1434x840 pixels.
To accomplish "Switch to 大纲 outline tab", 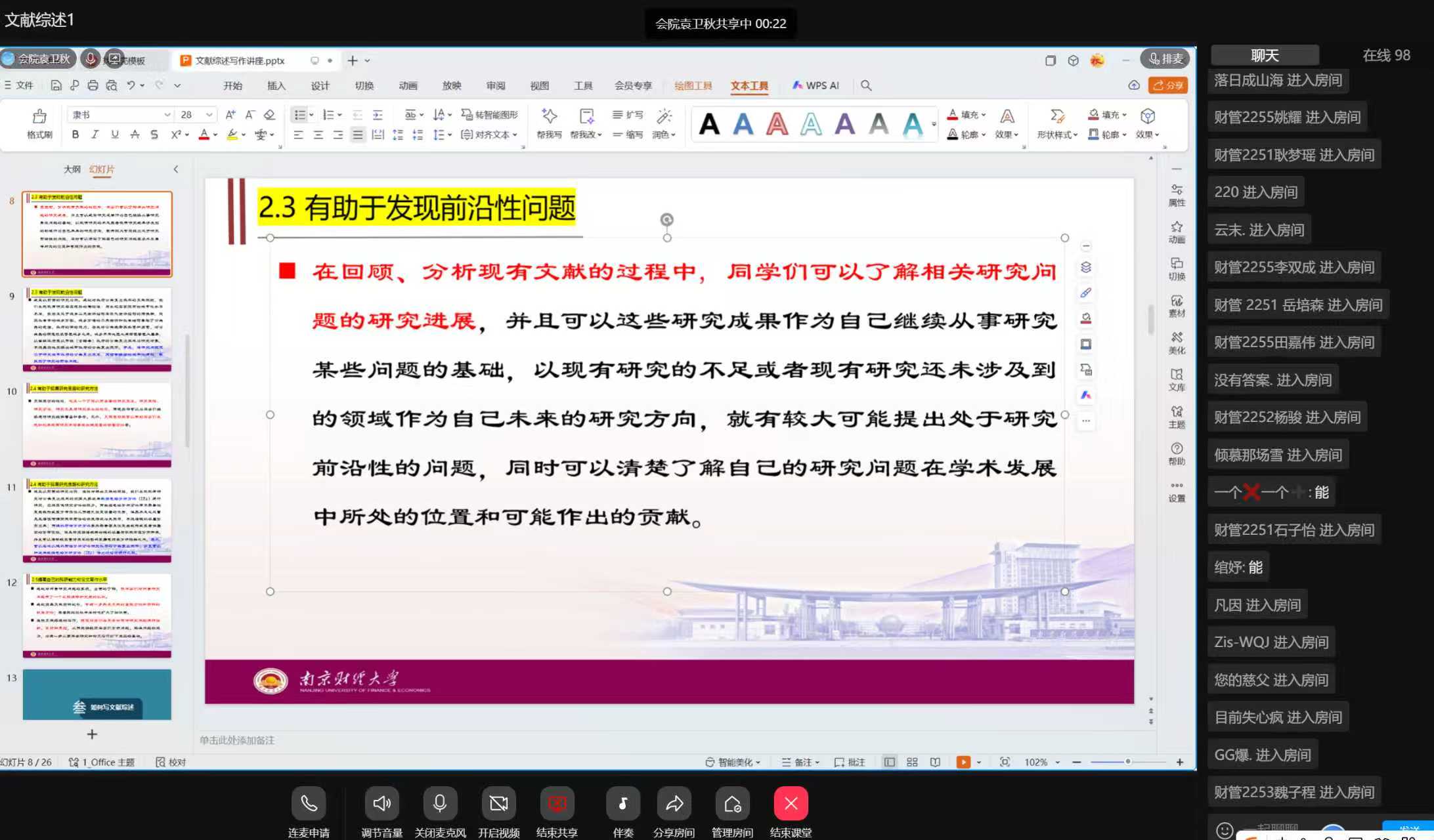I will click(x=72, y=169).
